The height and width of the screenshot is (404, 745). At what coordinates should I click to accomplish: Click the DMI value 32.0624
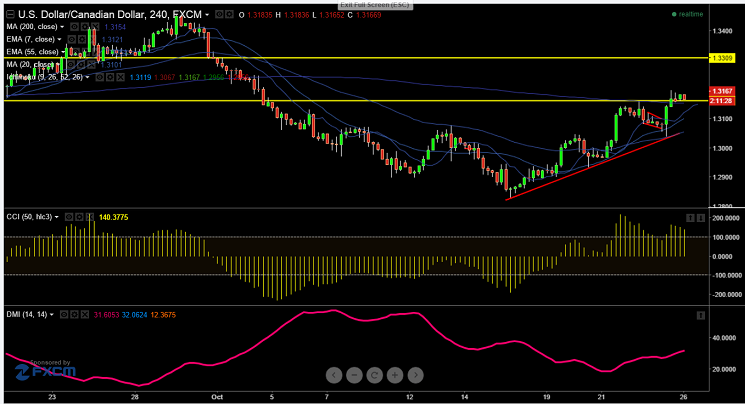pos(134,315)
